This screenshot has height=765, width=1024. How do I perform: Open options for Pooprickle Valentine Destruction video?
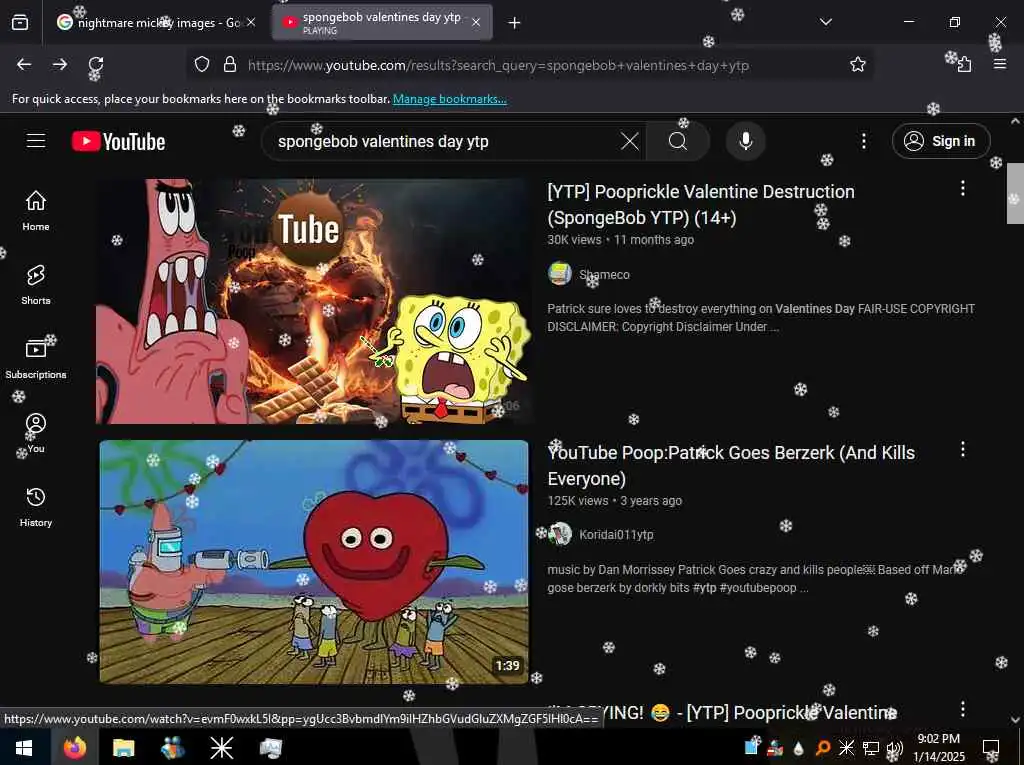point(963,188)
